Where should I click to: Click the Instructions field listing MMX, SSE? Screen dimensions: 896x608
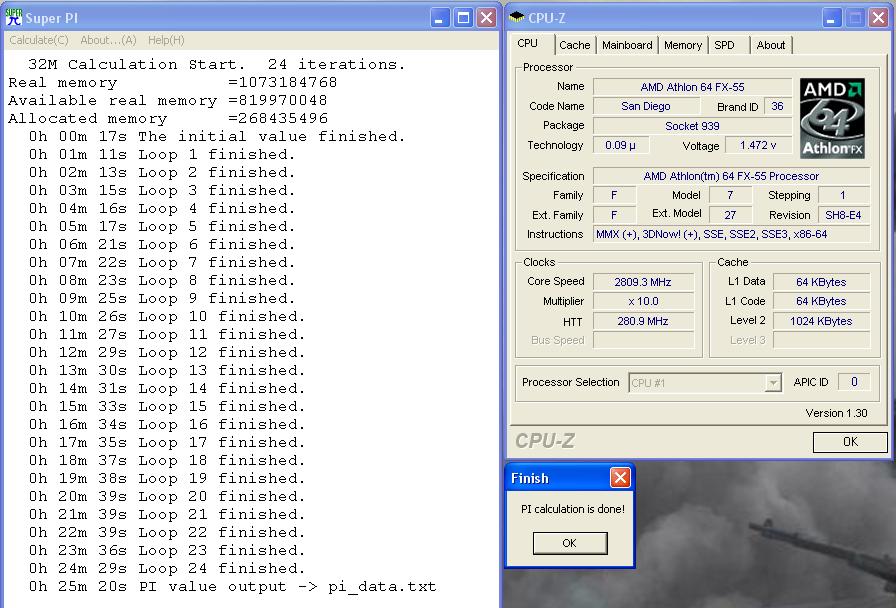[x=731, y=234]
